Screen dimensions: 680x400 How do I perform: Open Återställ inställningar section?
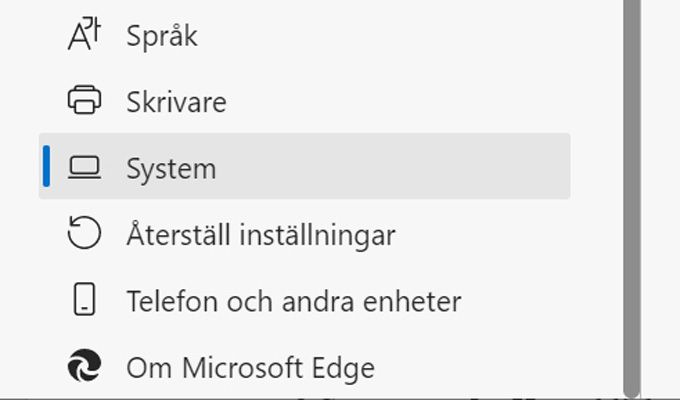pyautogui.click(x=304, y=233)
